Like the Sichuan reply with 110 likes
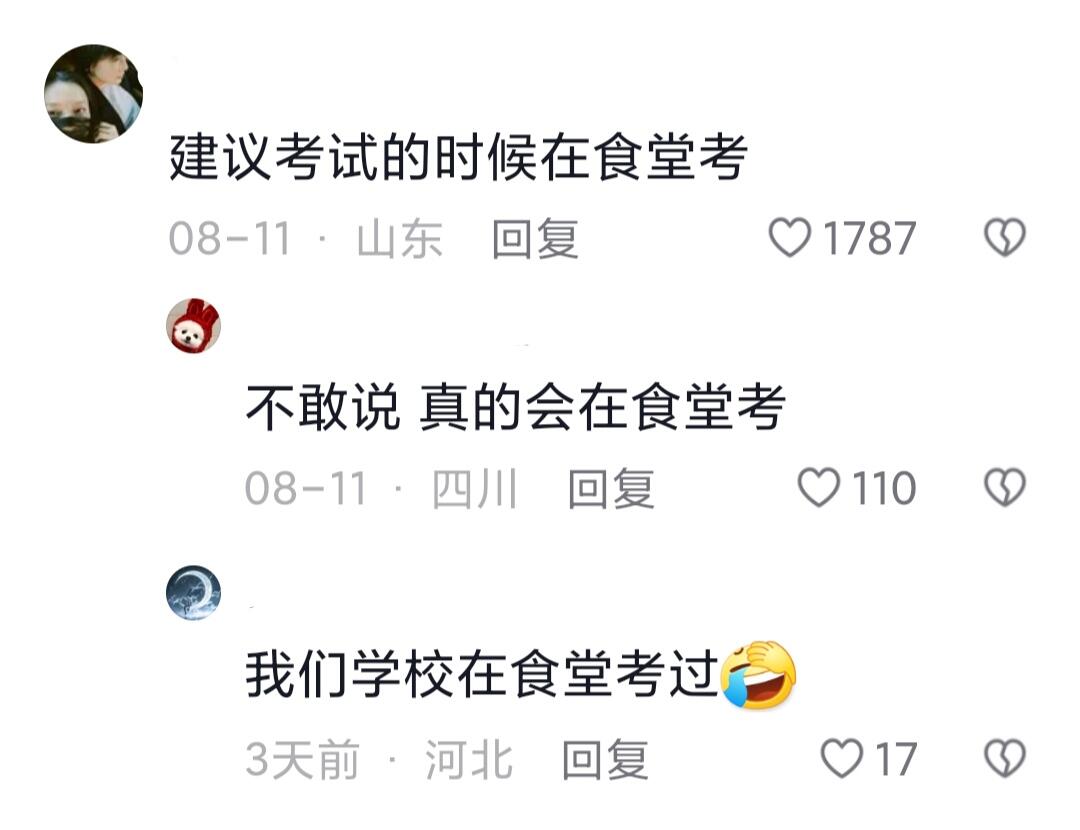This screenshot has width=1080, height=830. point(818,488)
